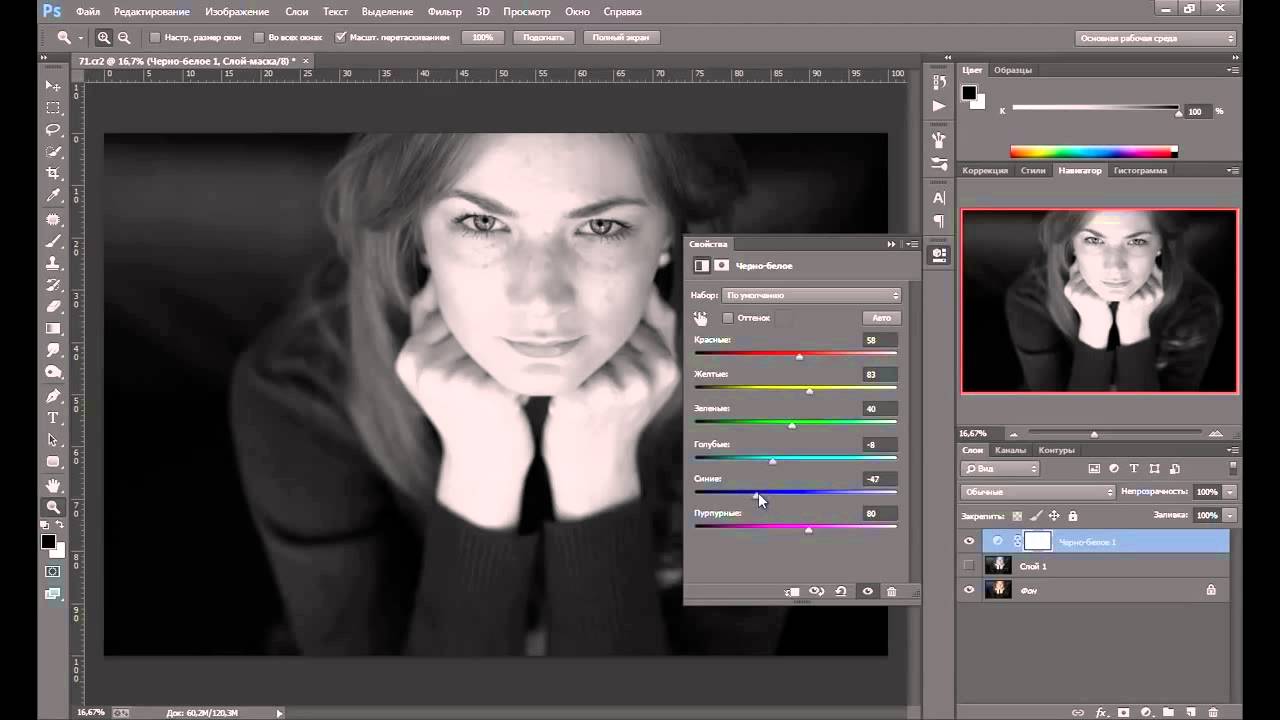Hide the Фон layer

[968, 590]
